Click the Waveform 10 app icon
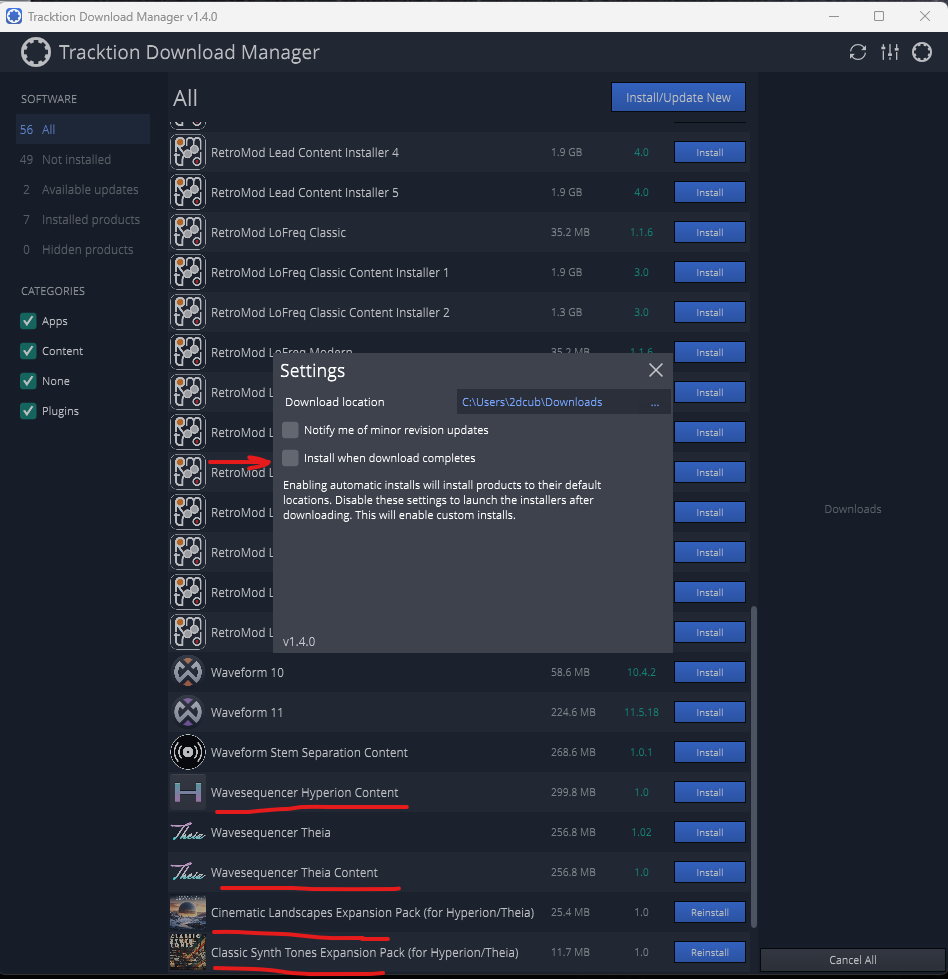This screenshot has width=948, height=979. pyautogui.click(x=188, y=672)
